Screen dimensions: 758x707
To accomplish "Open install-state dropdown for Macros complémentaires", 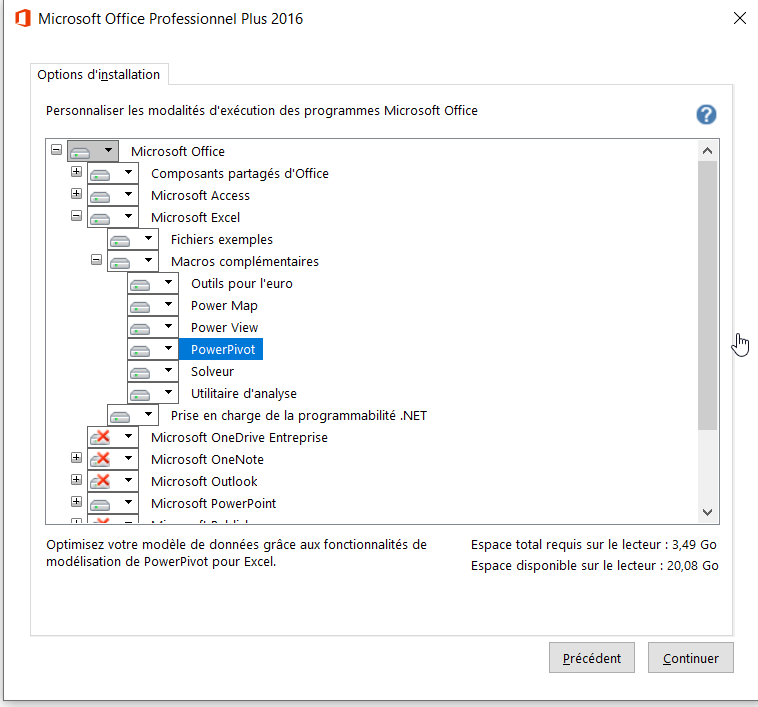I will click(133, 261).
